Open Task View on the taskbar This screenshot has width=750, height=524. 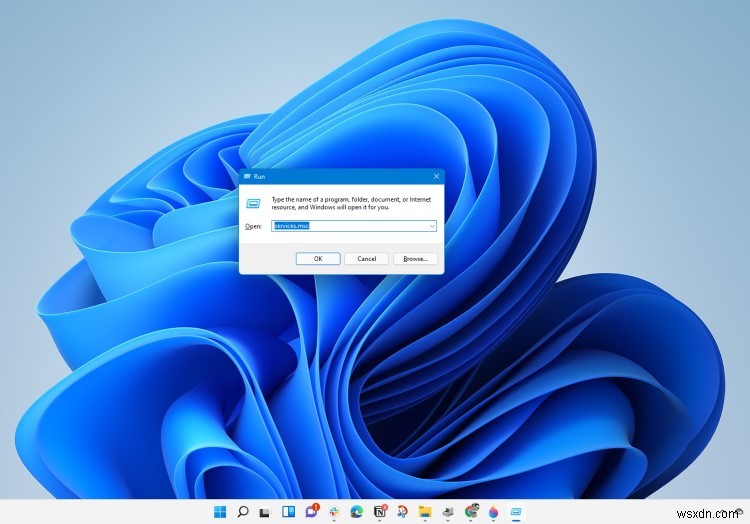265,512
